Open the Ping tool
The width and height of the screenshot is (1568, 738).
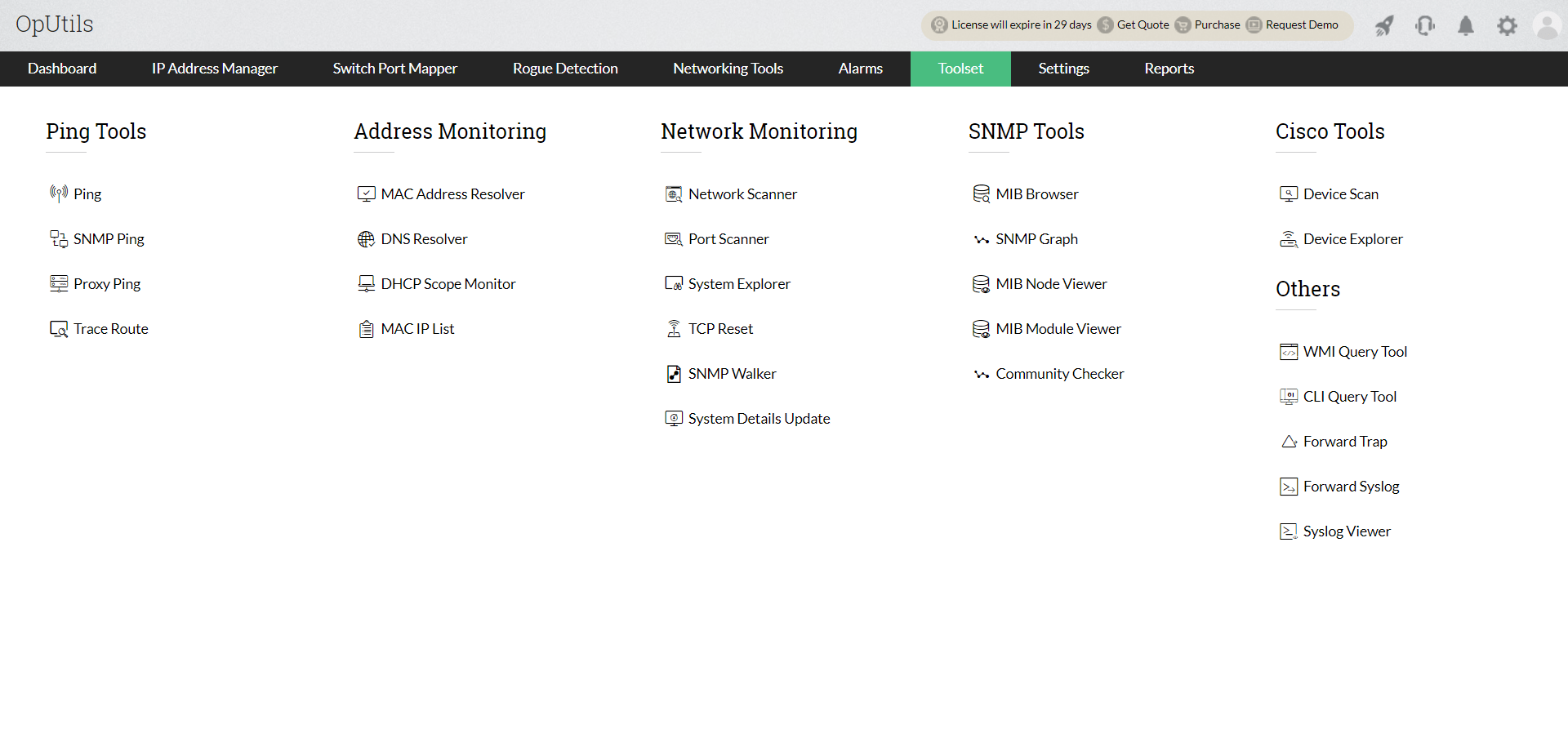(x=87, y=193)
